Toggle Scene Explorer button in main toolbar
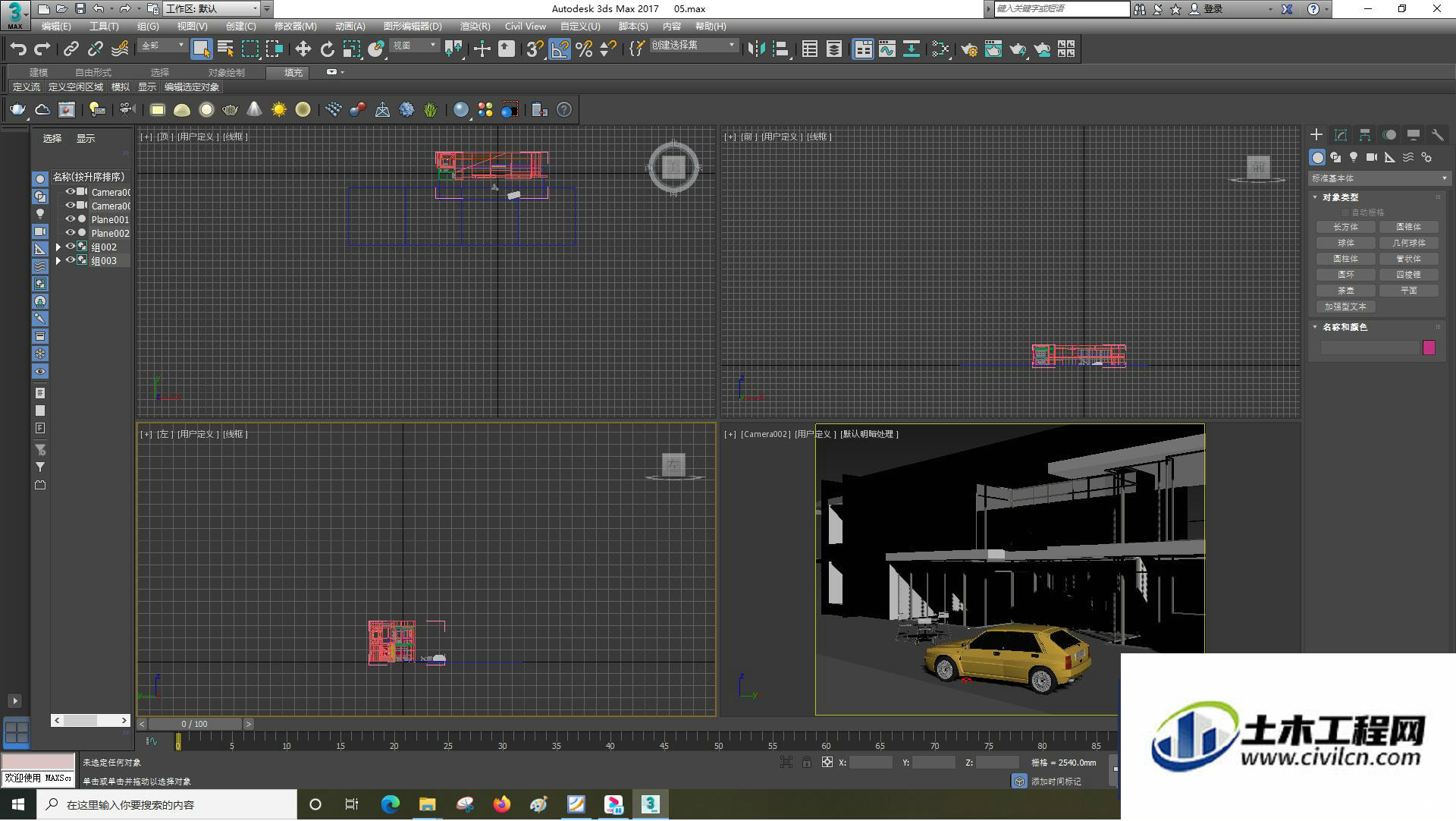This screenshot has height=821, width=1456. (x=810, y=49)
